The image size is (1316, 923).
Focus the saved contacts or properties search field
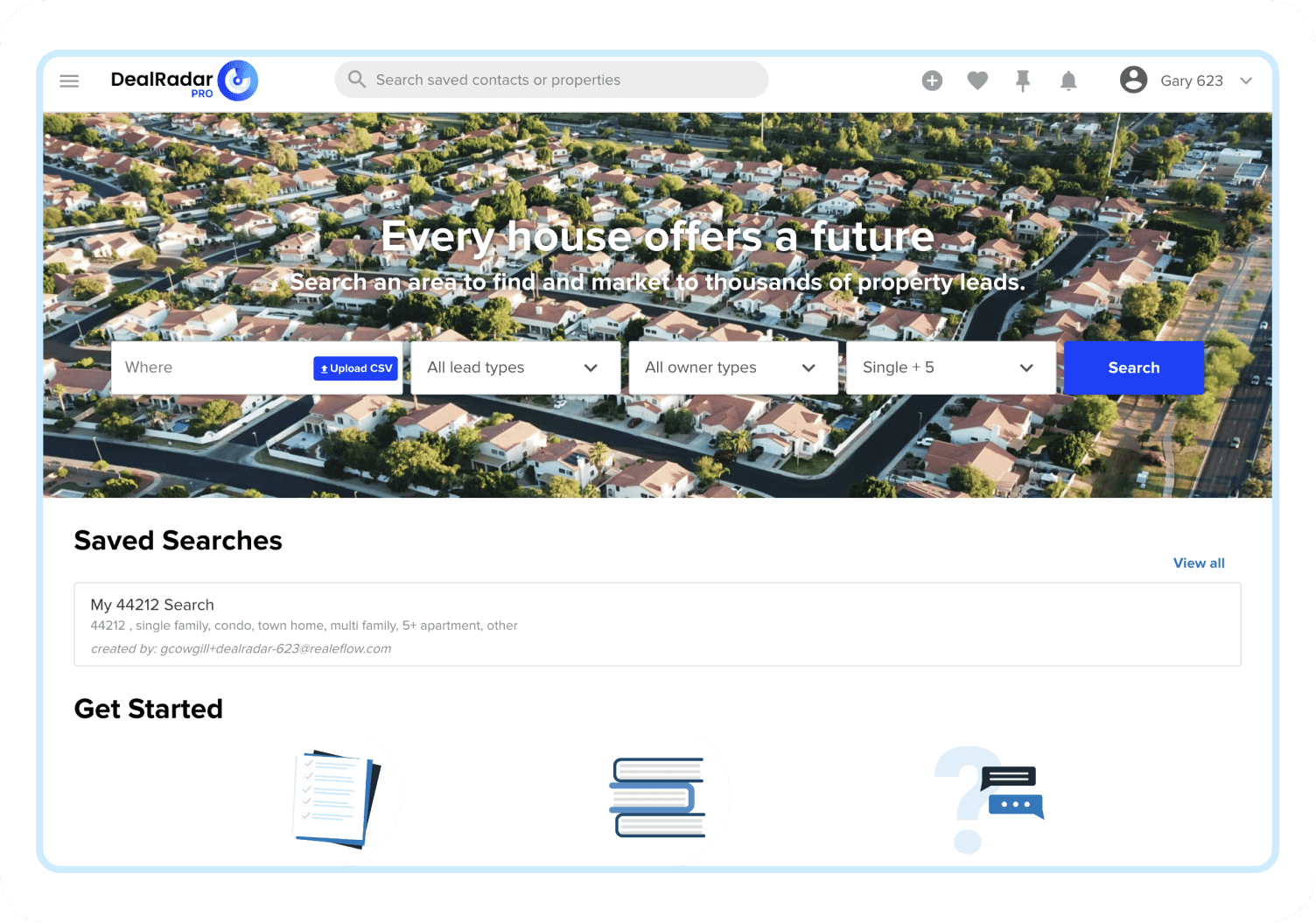click(551, 80)
